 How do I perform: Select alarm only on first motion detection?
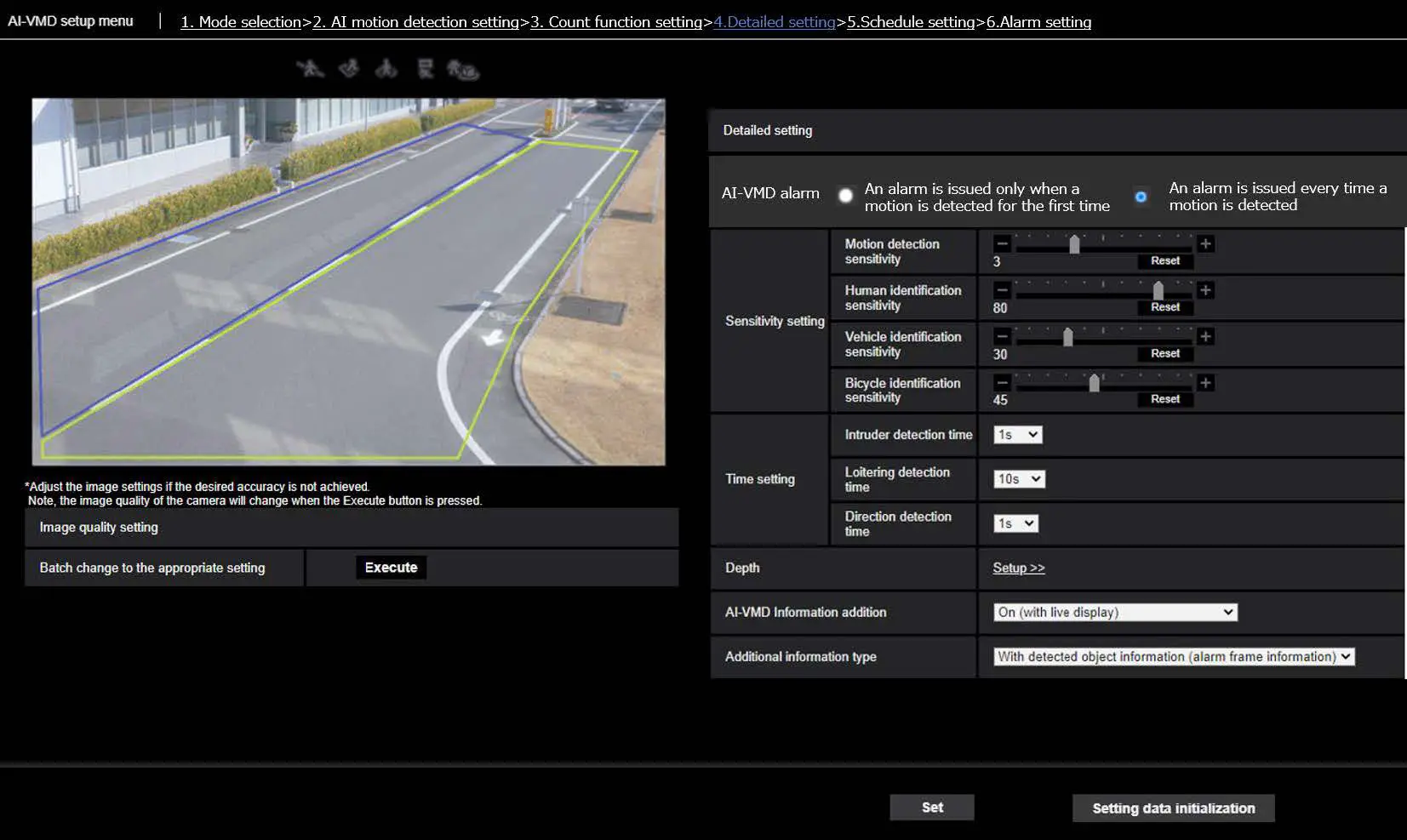(x=845, y=196)
